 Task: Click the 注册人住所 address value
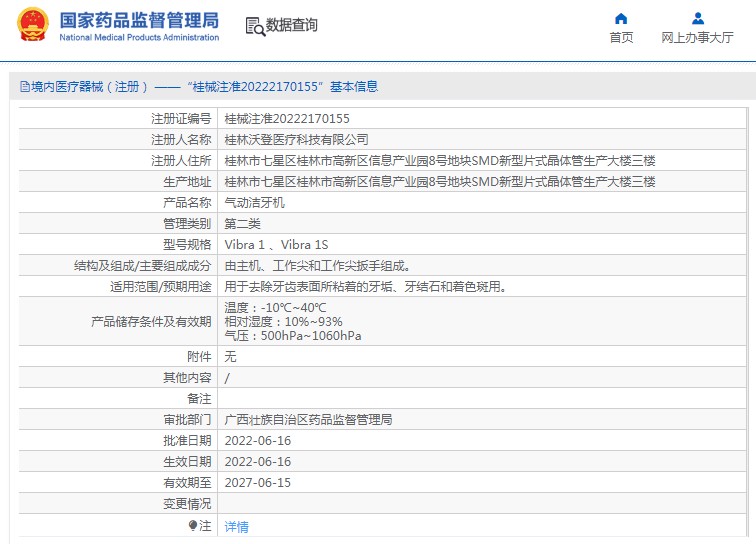point(440,161)
